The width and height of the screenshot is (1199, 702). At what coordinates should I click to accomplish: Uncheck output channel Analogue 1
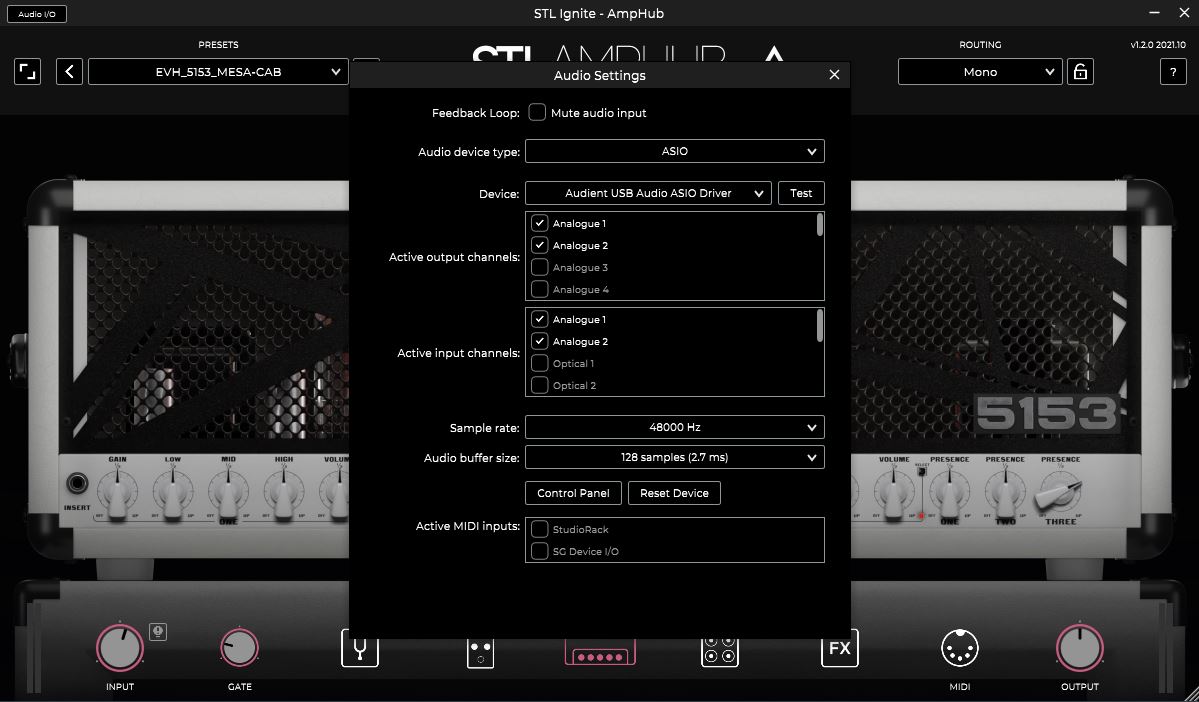[539, 223]
